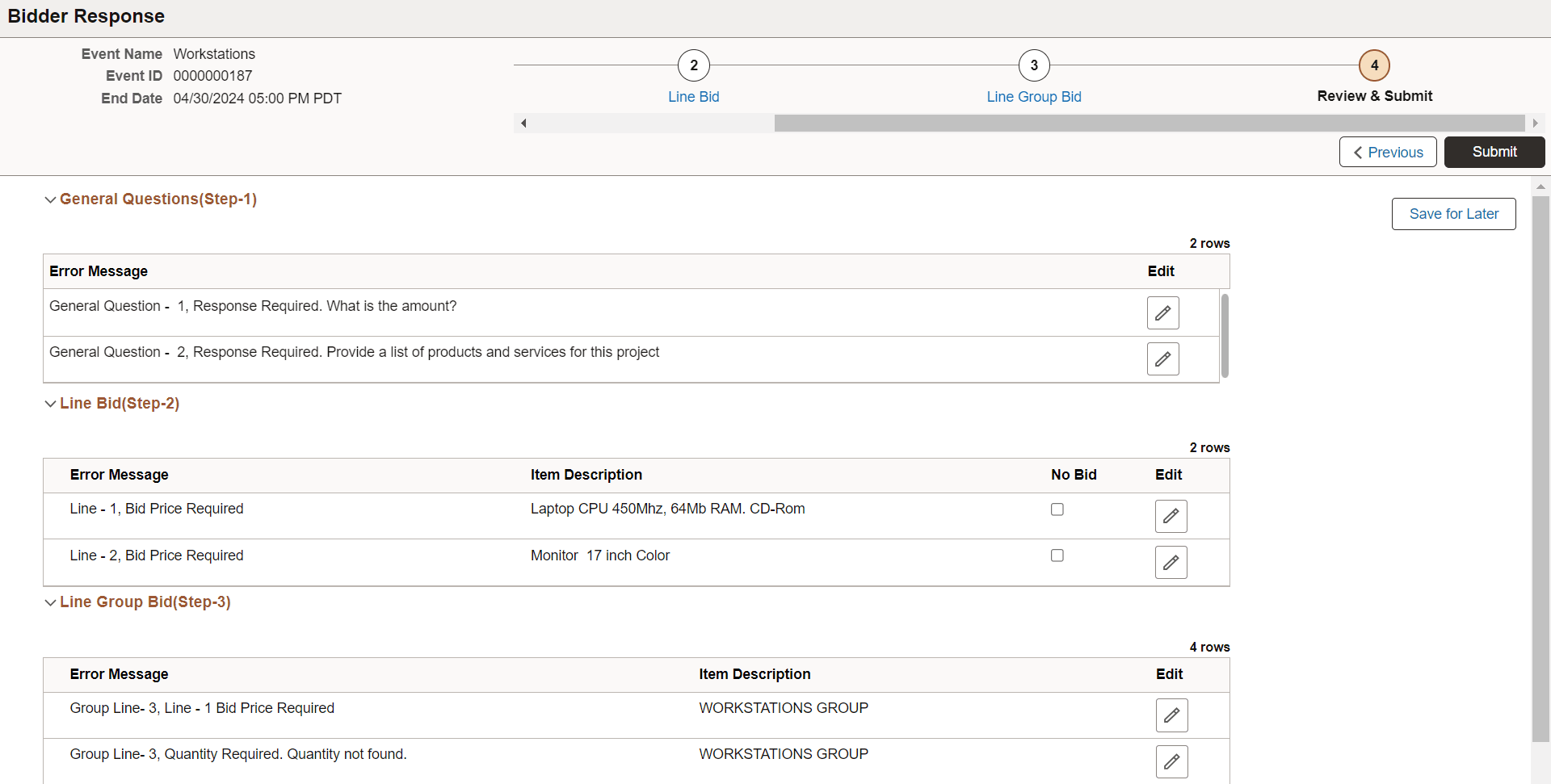Edit Group Line 3 quantity error row

[x=1172, y=761]
